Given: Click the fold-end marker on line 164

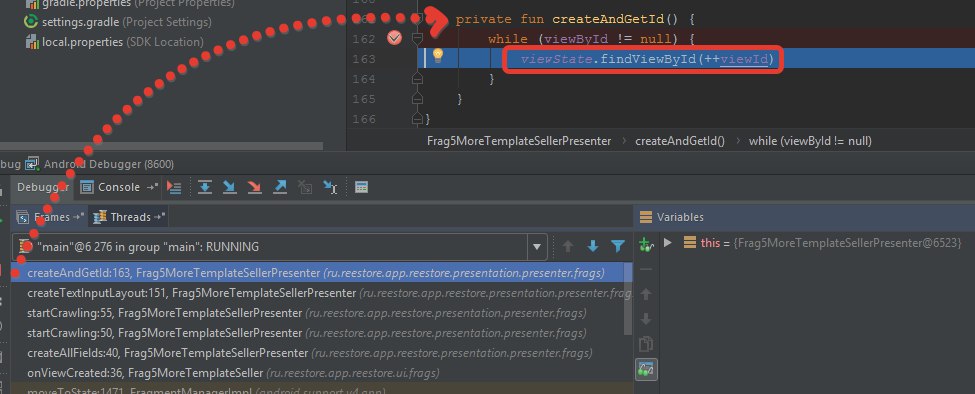Looking at the screenshot, I should pos(417,79).
